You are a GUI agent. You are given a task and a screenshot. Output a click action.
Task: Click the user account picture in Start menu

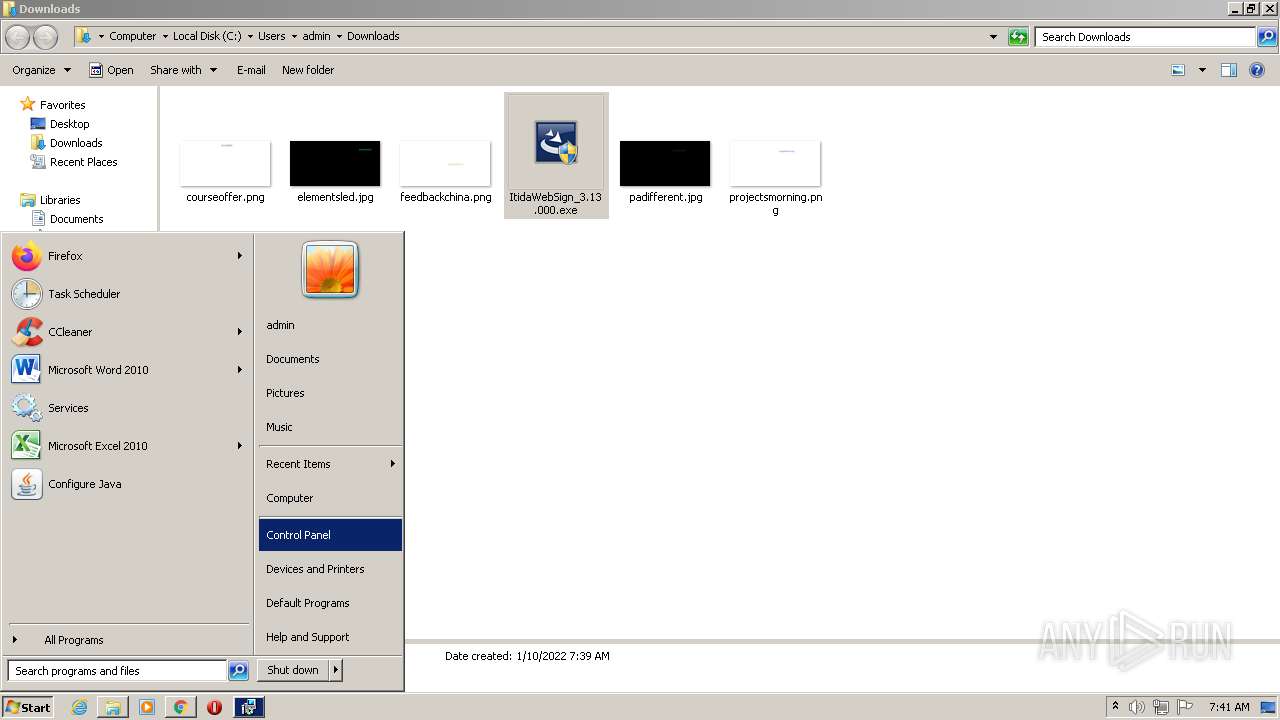(330, 270)
